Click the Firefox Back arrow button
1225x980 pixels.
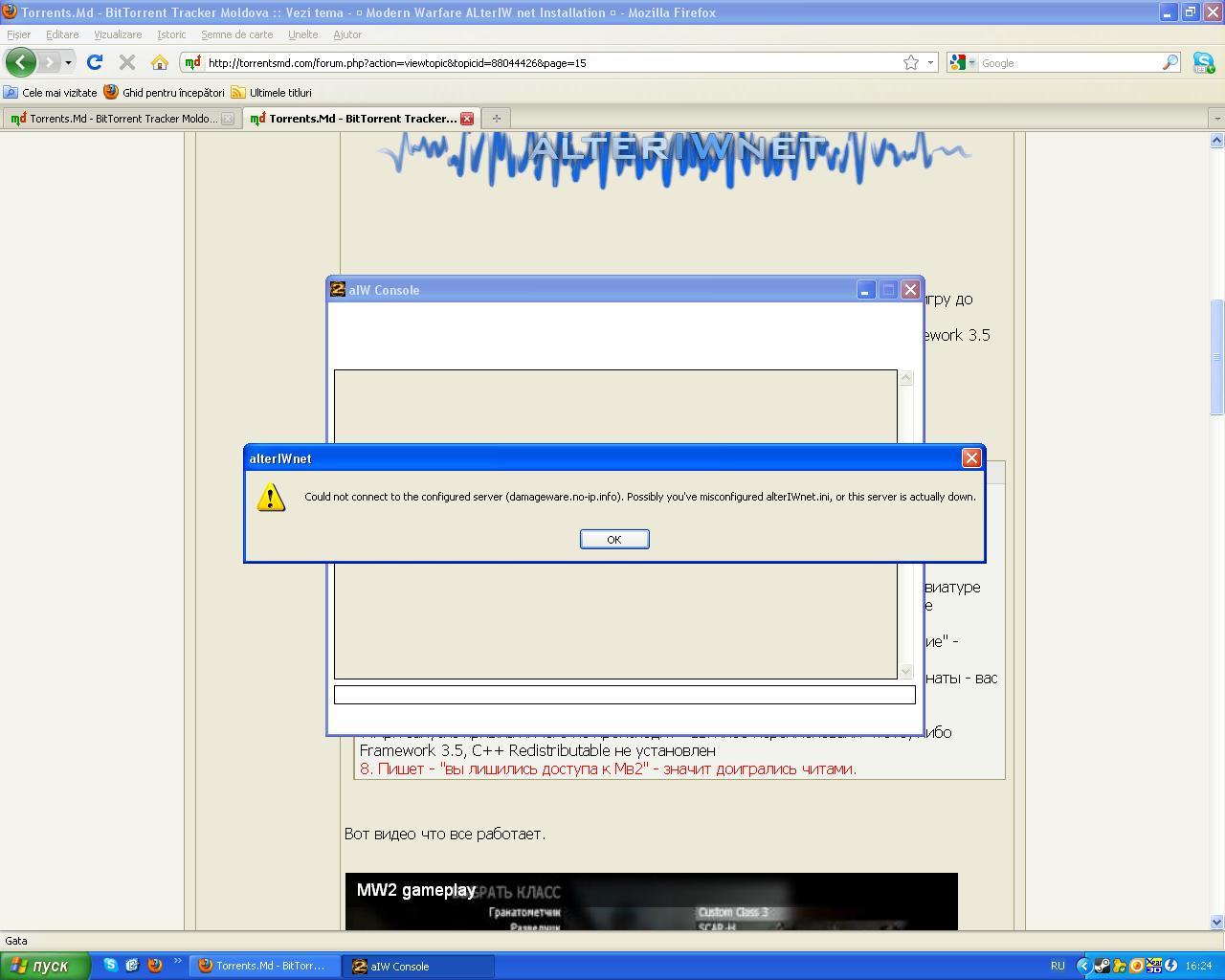click(21, 62)
